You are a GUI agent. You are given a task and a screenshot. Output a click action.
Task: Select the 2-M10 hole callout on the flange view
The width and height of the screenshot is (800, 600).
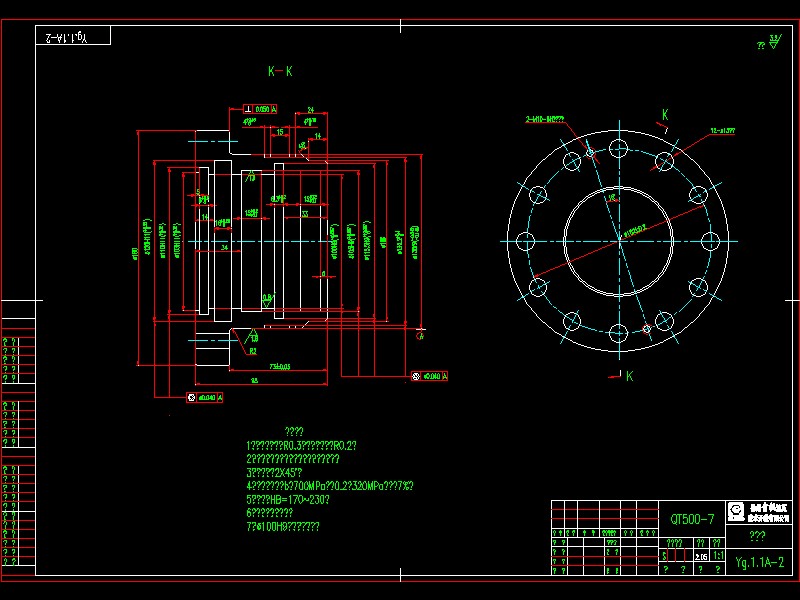pyautogui.click(x=545, y=116)
